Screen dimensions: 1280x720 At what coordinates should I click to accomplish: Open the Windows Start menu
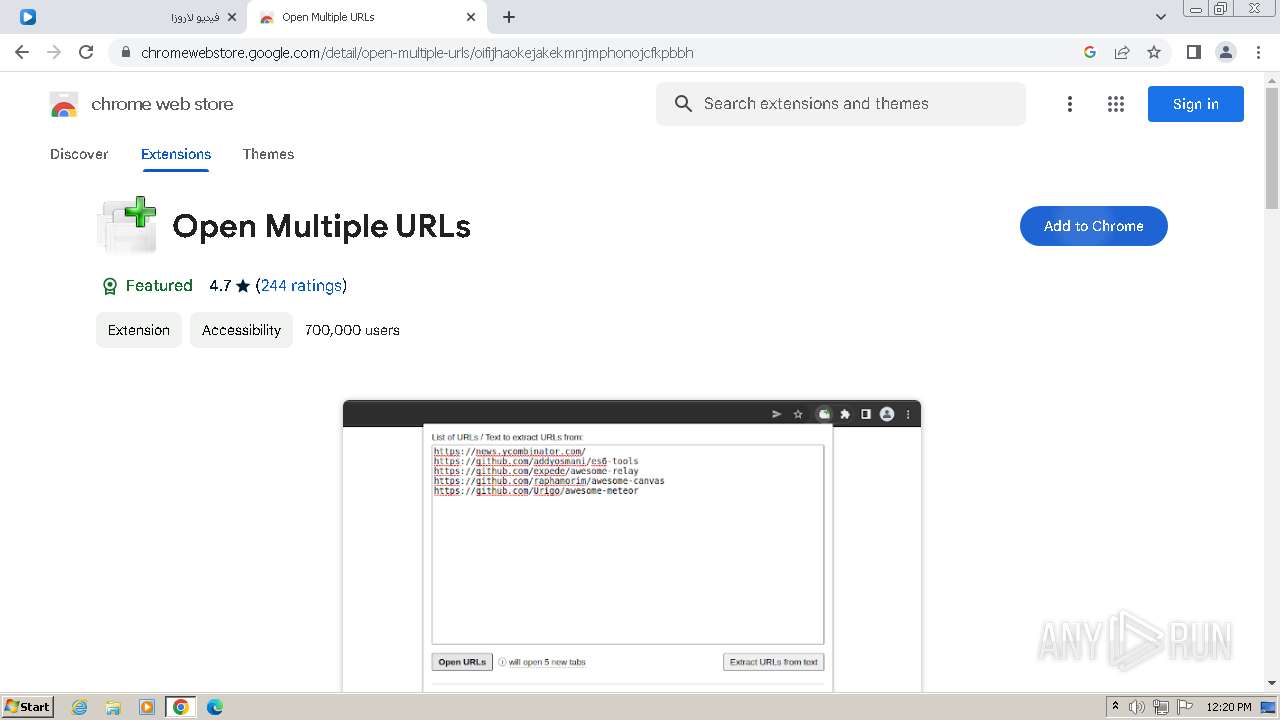[28, 707]
